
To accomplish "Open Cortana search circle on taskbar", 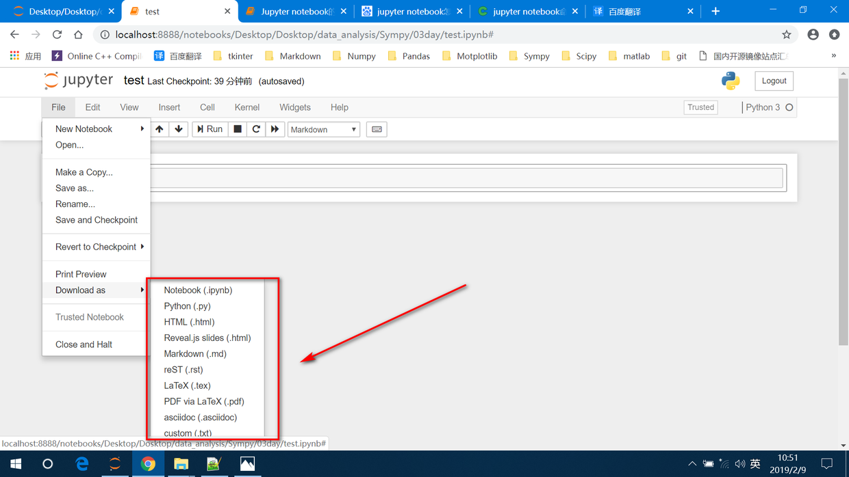I will coord(48,464).
